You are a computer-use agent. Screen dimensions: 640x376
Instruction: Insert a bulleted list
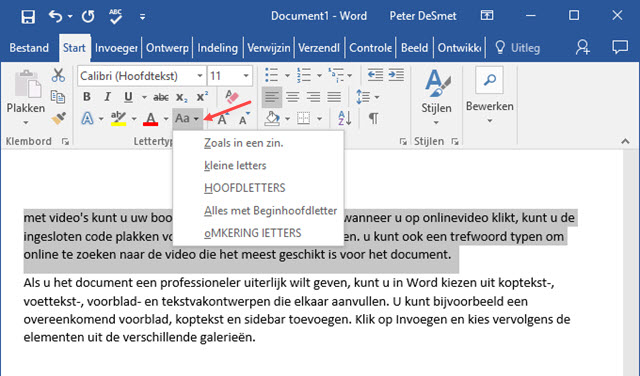pyautogui.click(x=271, y=75)
